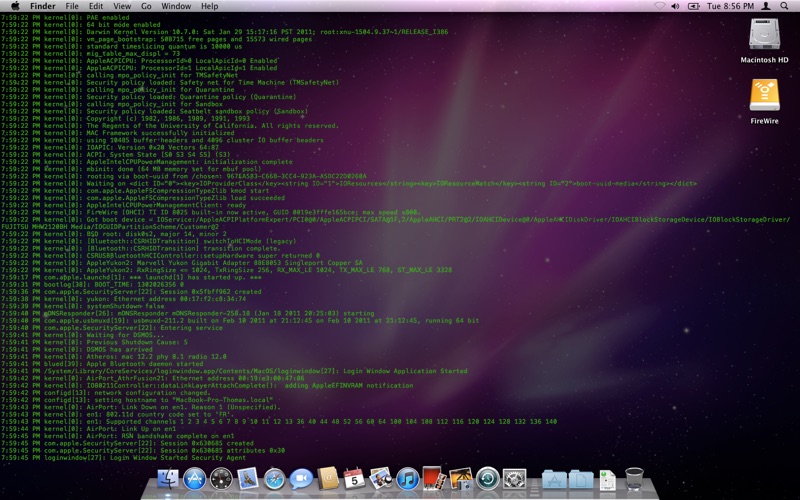The height and width of the screenshot is (500, 800).
Task: Open the fast user switching menu
Action: tap(766, 6)
